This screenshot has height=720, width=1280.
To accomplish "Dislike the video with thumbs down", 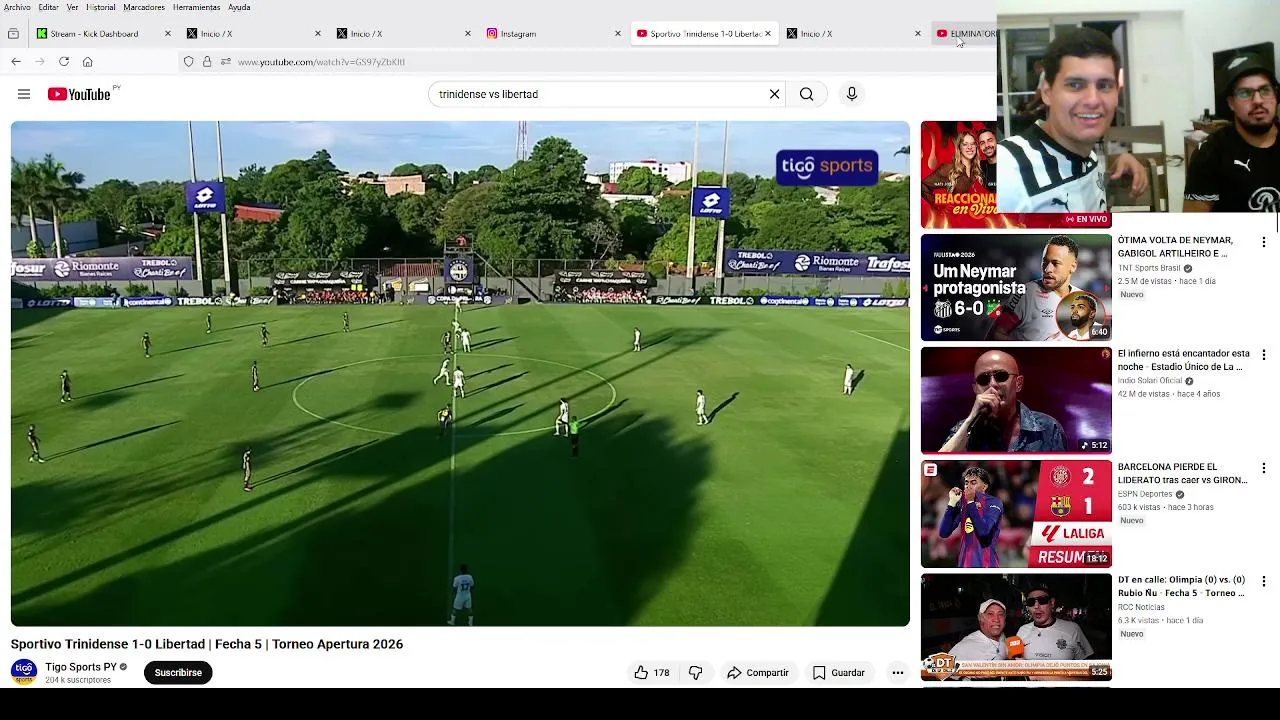I will coord(696,673).
